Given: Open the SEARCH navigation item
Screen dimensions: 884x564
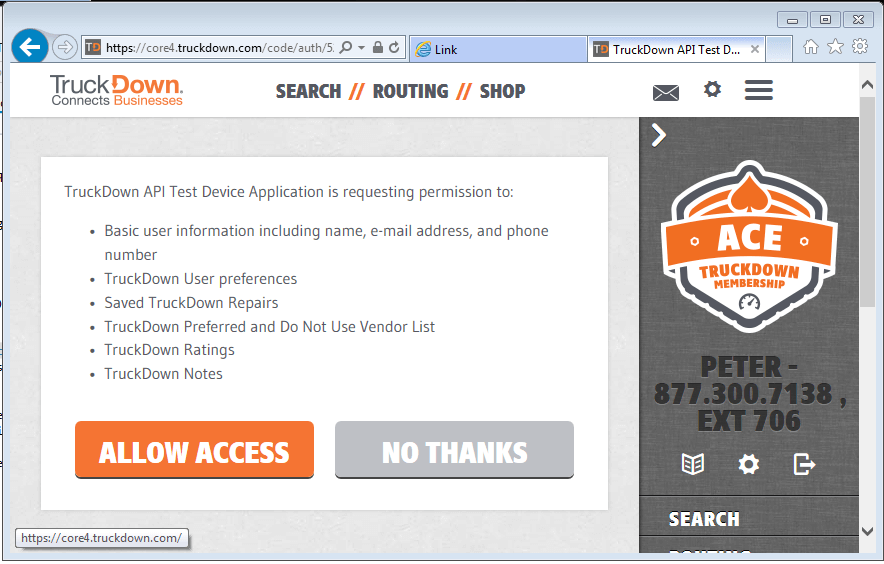Looking at the screenshot, I should coord(308,91).
